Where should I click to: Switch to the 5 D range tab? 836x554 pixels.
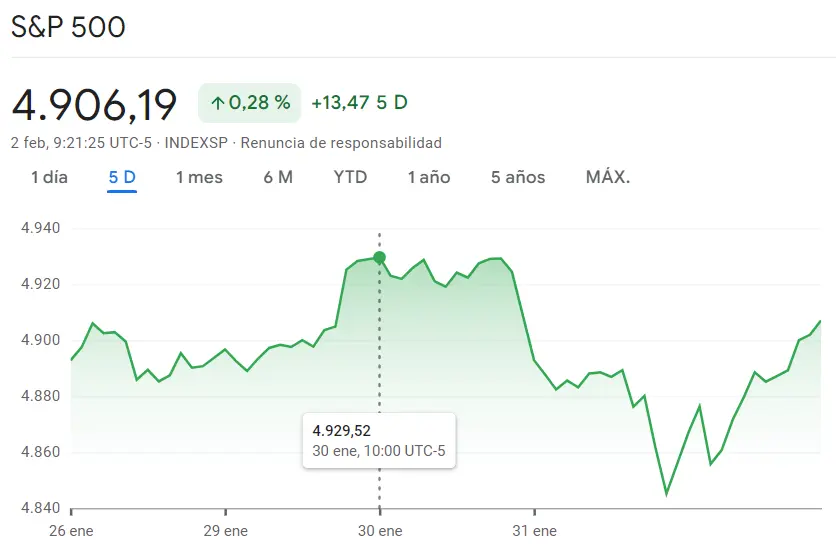pyautogui.click(x=122, y=178)
